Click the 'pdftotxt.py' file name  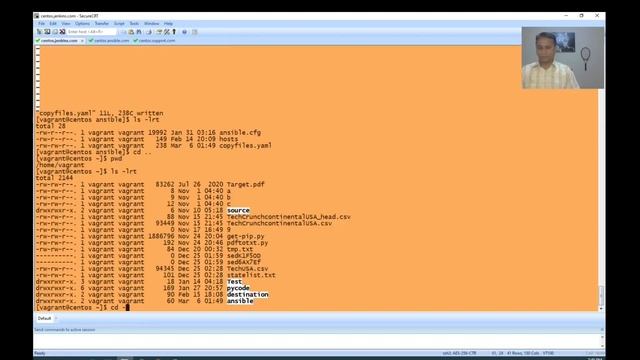tap(248, 243)
